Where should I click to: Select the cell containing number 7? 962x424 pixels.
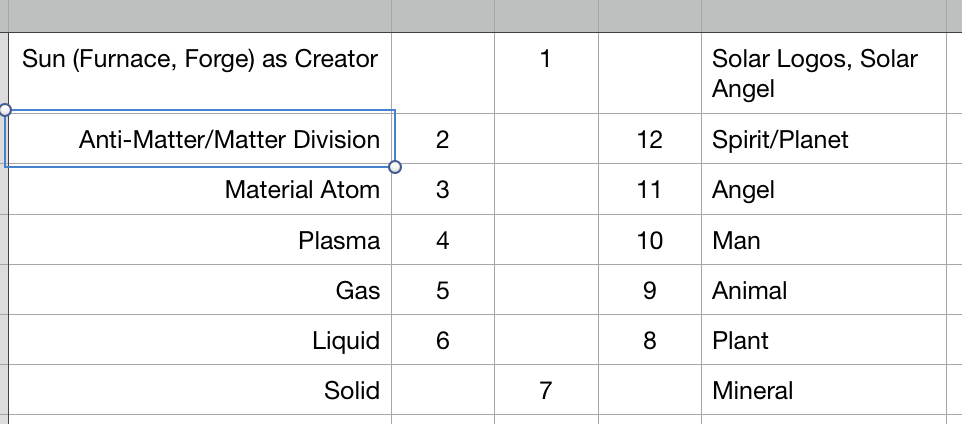[545, 391]
